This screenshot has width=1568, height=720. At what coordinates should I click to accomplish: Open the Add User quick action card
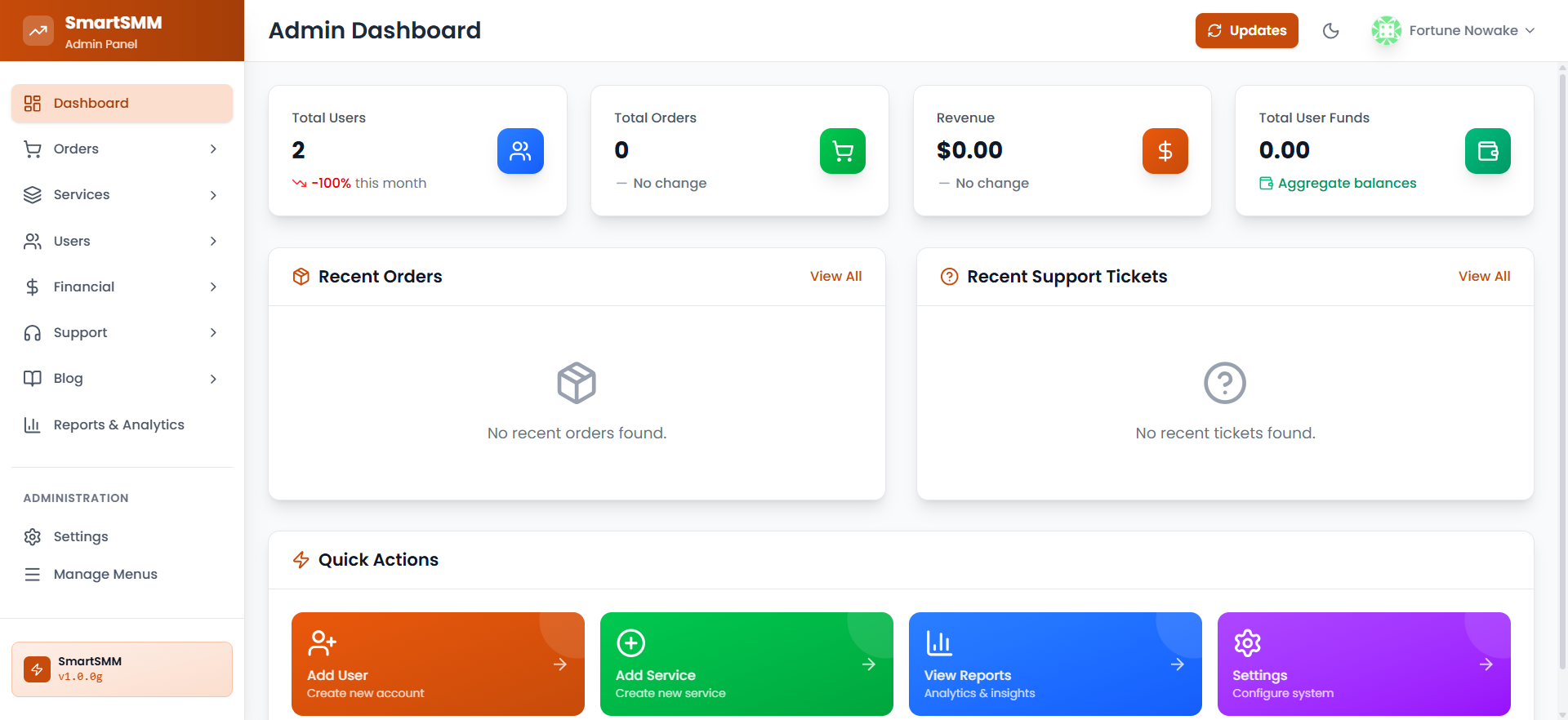[438, 664]
